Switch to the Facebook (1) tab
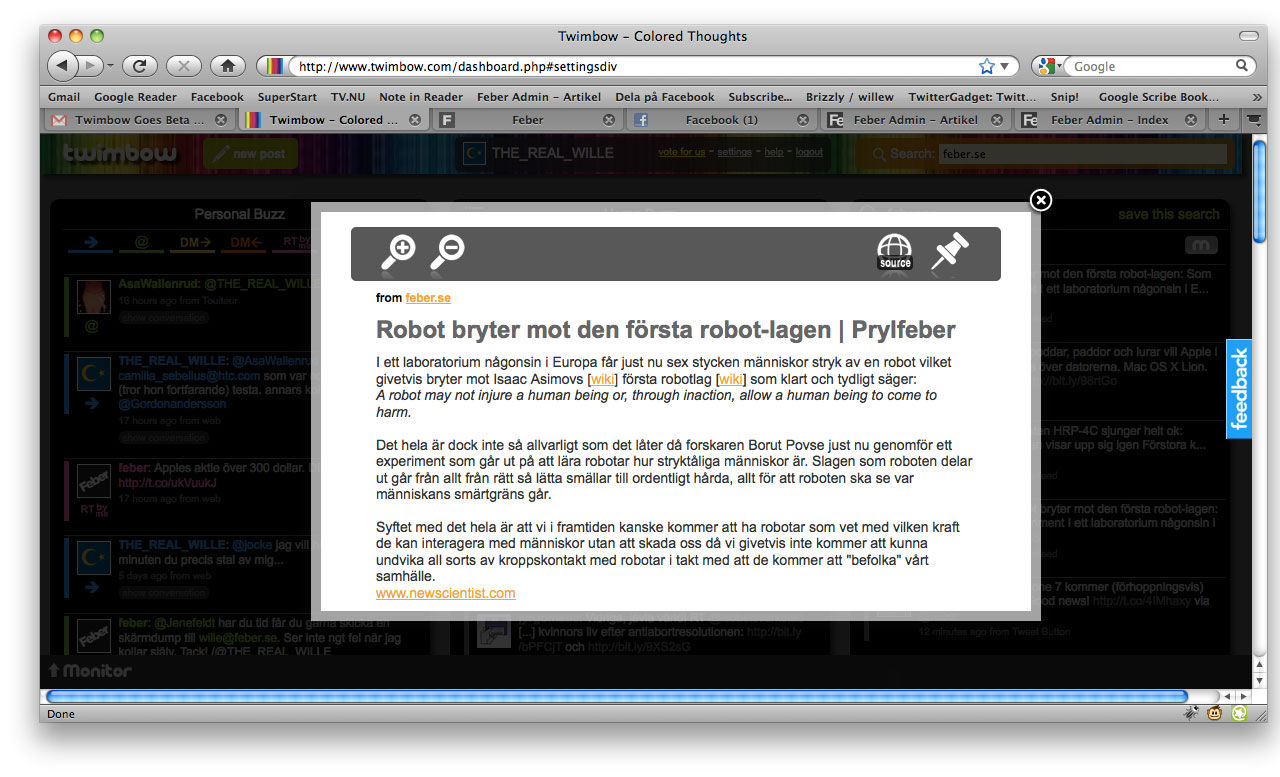 pyautogui.click(x=721, y=119)
